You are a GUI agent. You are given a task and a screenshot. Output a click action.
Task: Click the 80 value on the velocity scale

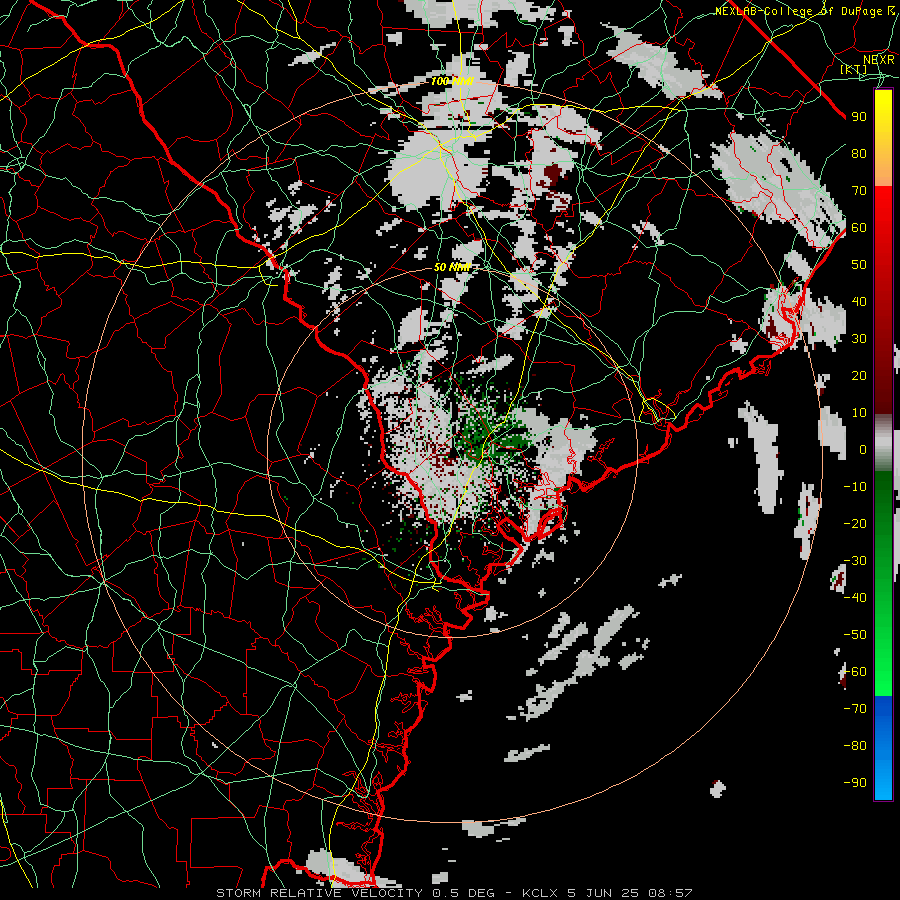(x=859, y=153)
